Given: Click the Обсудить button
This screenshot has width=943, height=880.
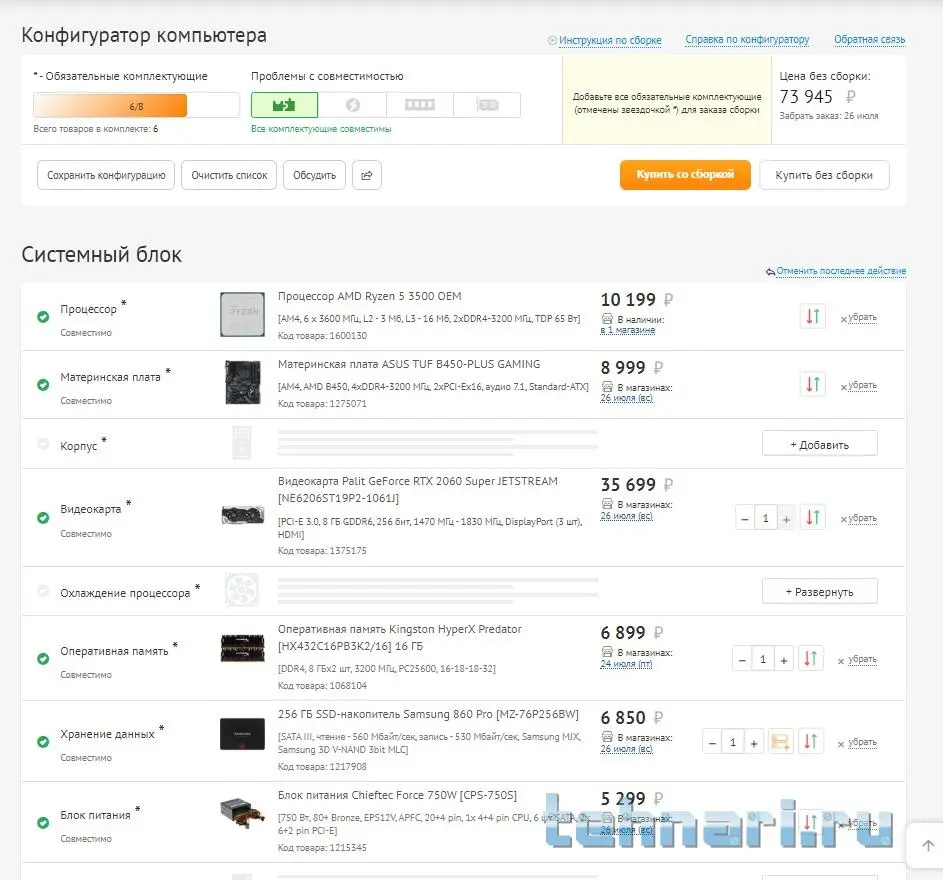Looking at the screenshot, I should (315, 175).
